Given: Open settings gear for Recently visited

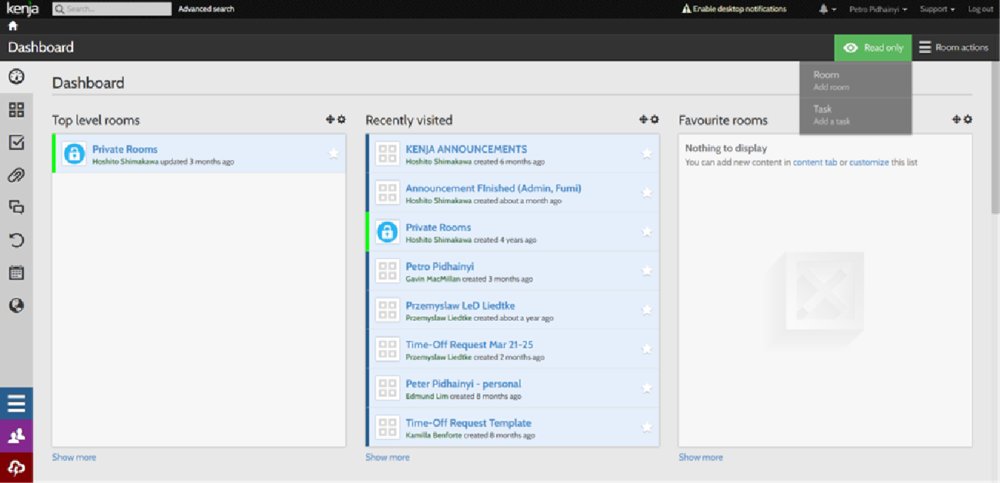Looking at the screenshot, I should 654,119.
